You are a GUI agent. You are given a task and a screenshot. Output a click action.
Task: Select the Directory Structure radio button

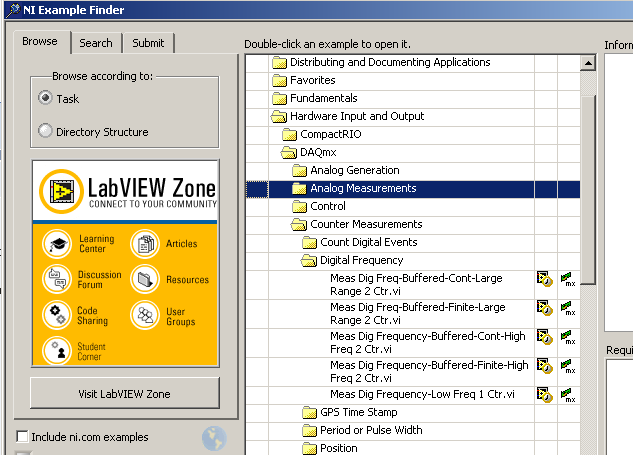pyautogui.click(x=45, y=130)
